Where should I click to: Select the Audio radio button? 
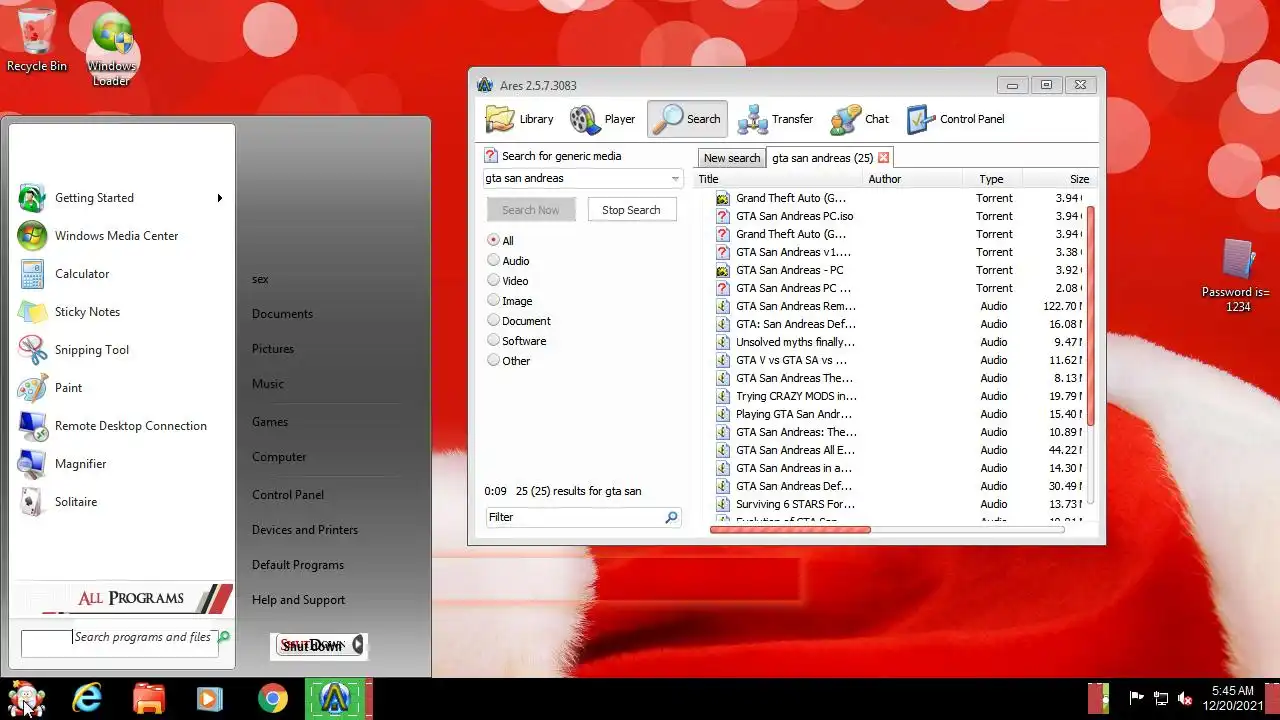click(x=493, y=260)
